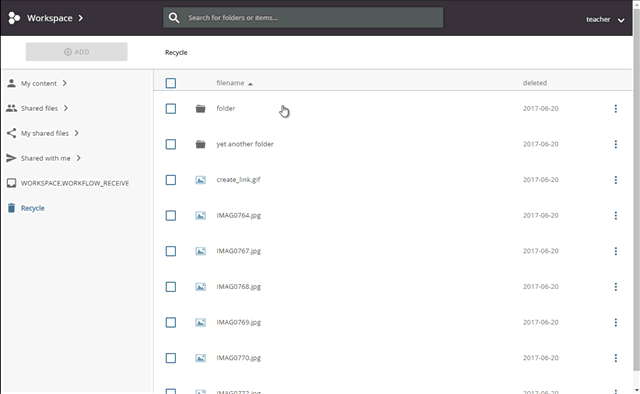This screenshot has width=640, height=394.
Task: Click the IMAG0769.jpg filename
Action: 238,322
